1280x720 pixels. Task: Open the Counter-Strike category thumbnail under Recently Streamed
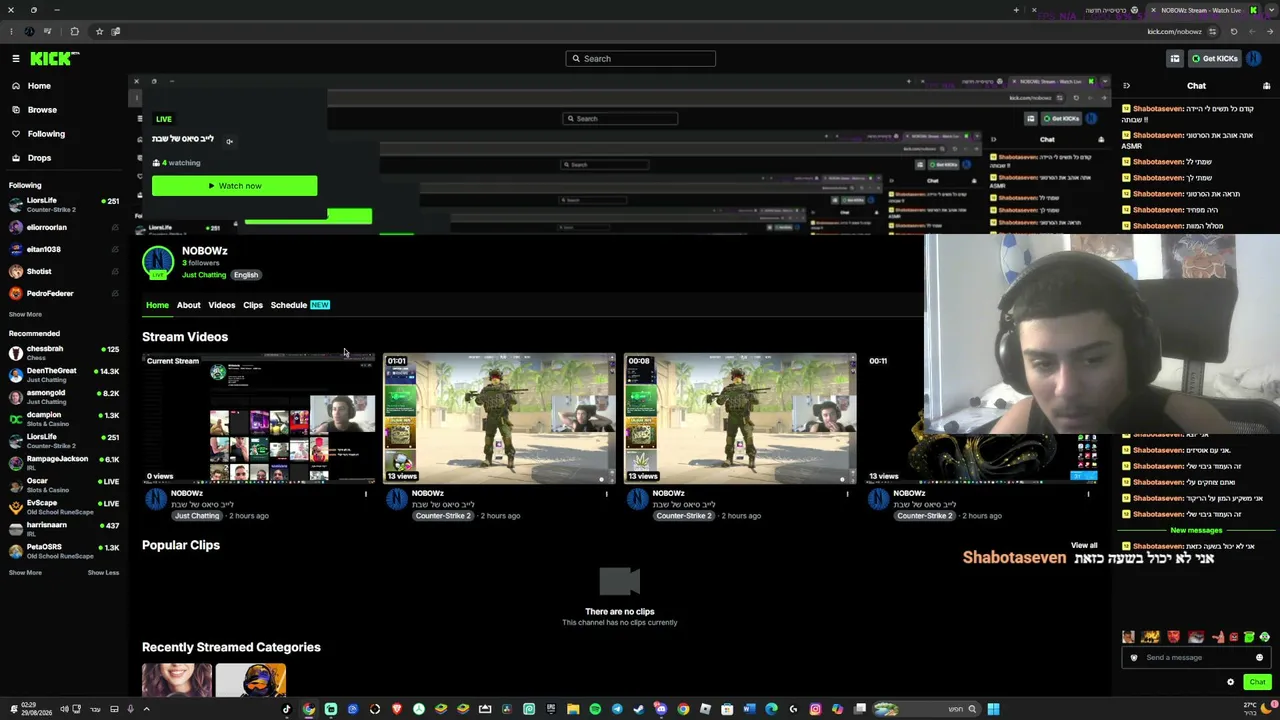point(251,680)
